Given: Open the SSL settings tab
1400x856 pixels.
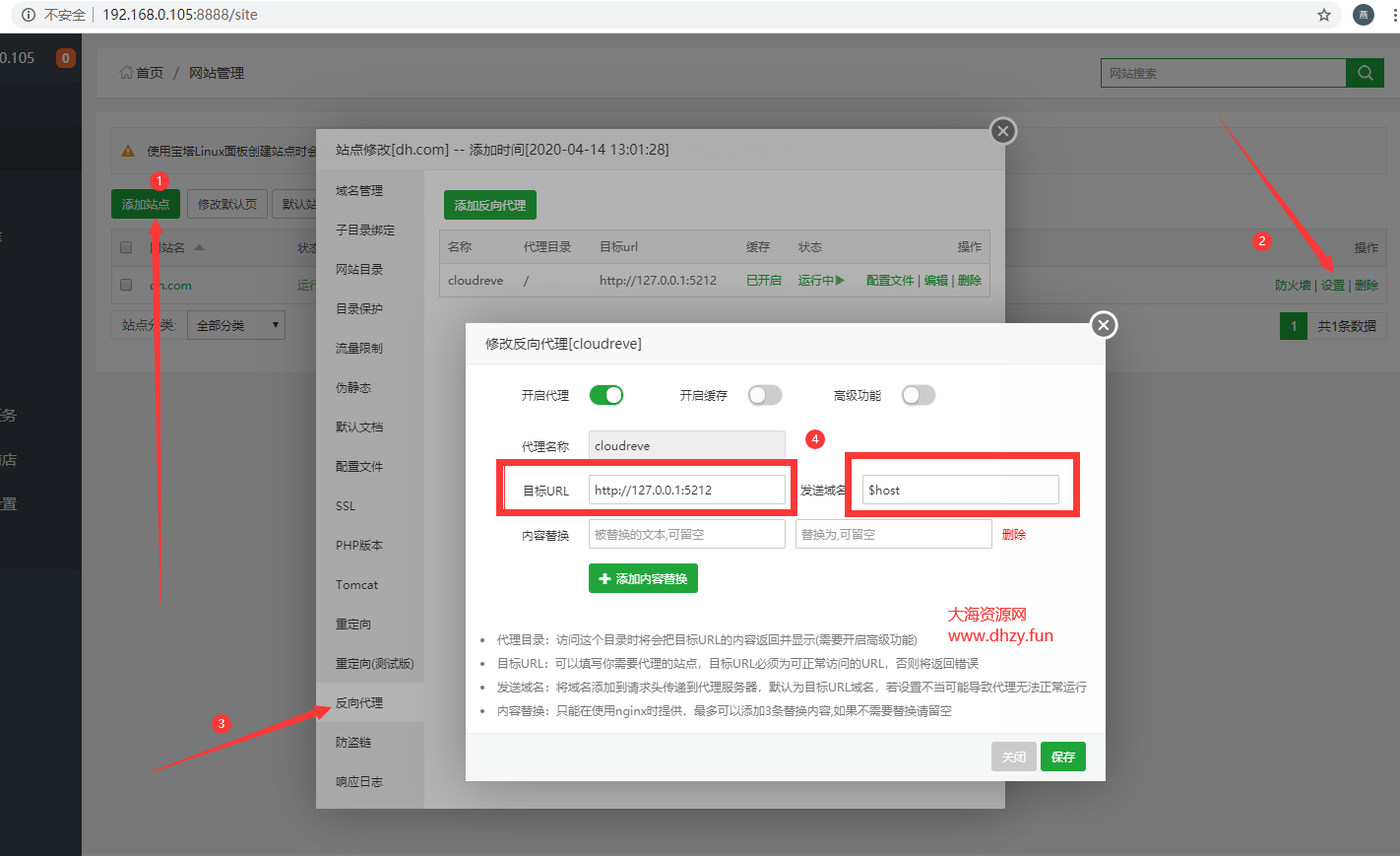Looking at the screenshot, I should [346, 505].
